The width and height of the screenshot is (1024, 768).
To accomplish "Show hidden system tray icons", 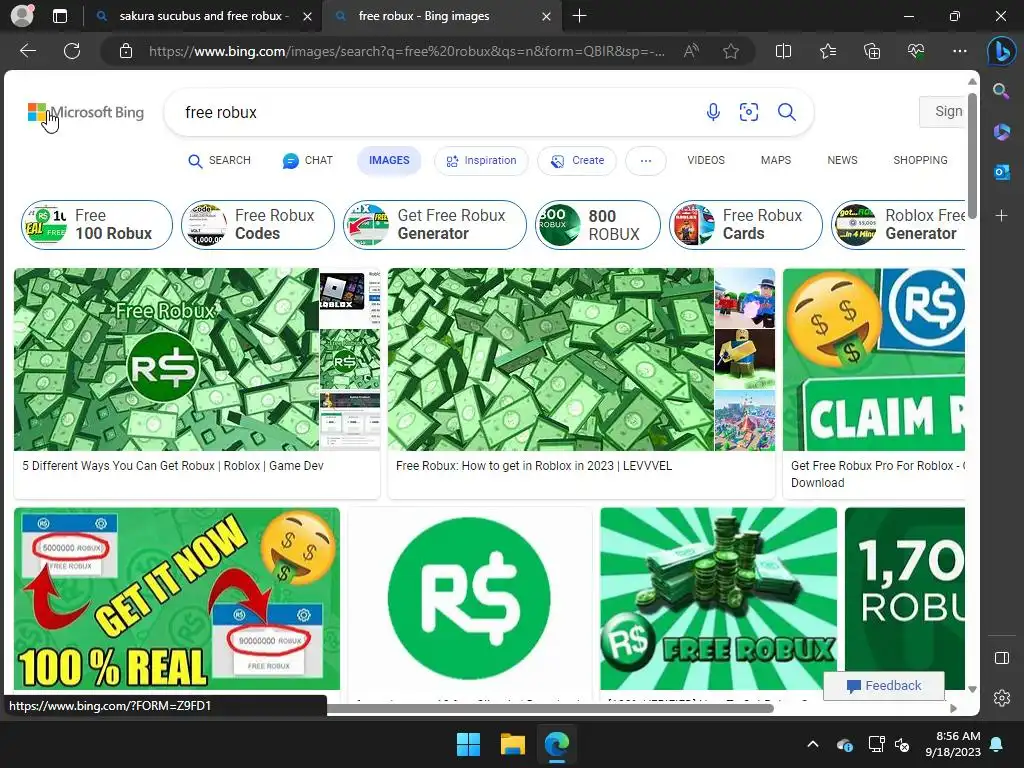I will pos(812,744).
